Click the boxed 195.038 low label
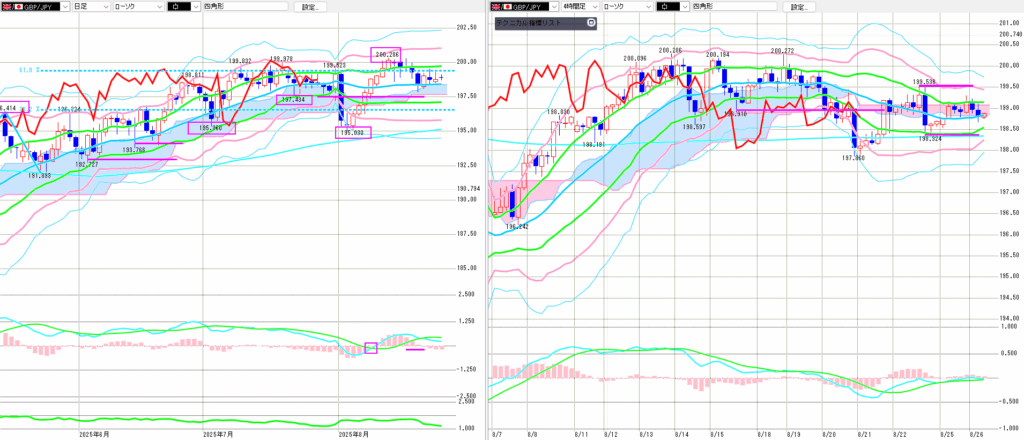Screen dimensions: 1024x440 pyautogui.click(x=353, y=133)
